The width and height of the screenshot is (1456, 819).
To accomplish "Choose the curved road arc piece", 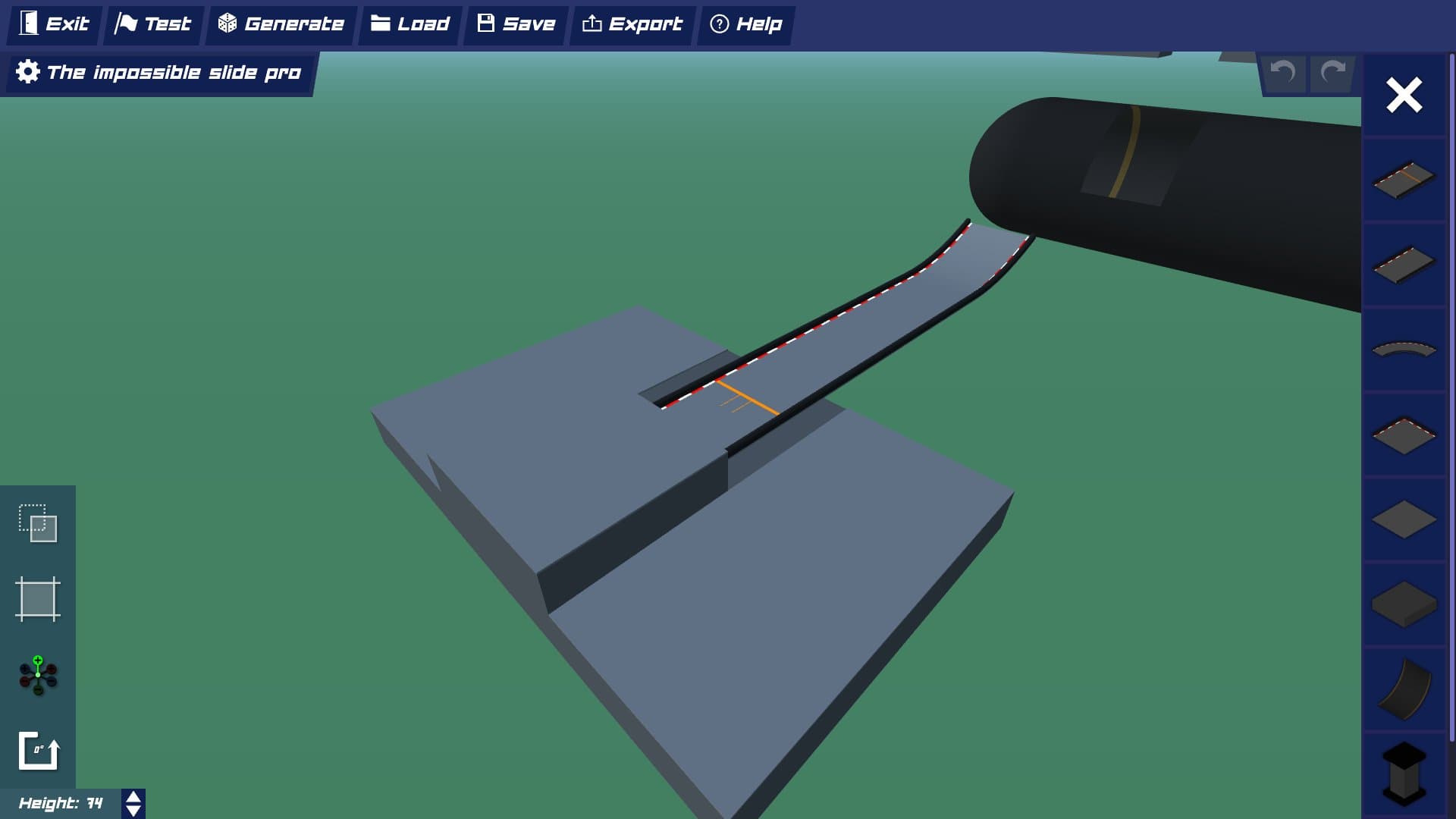I will tap(1404, 350).
